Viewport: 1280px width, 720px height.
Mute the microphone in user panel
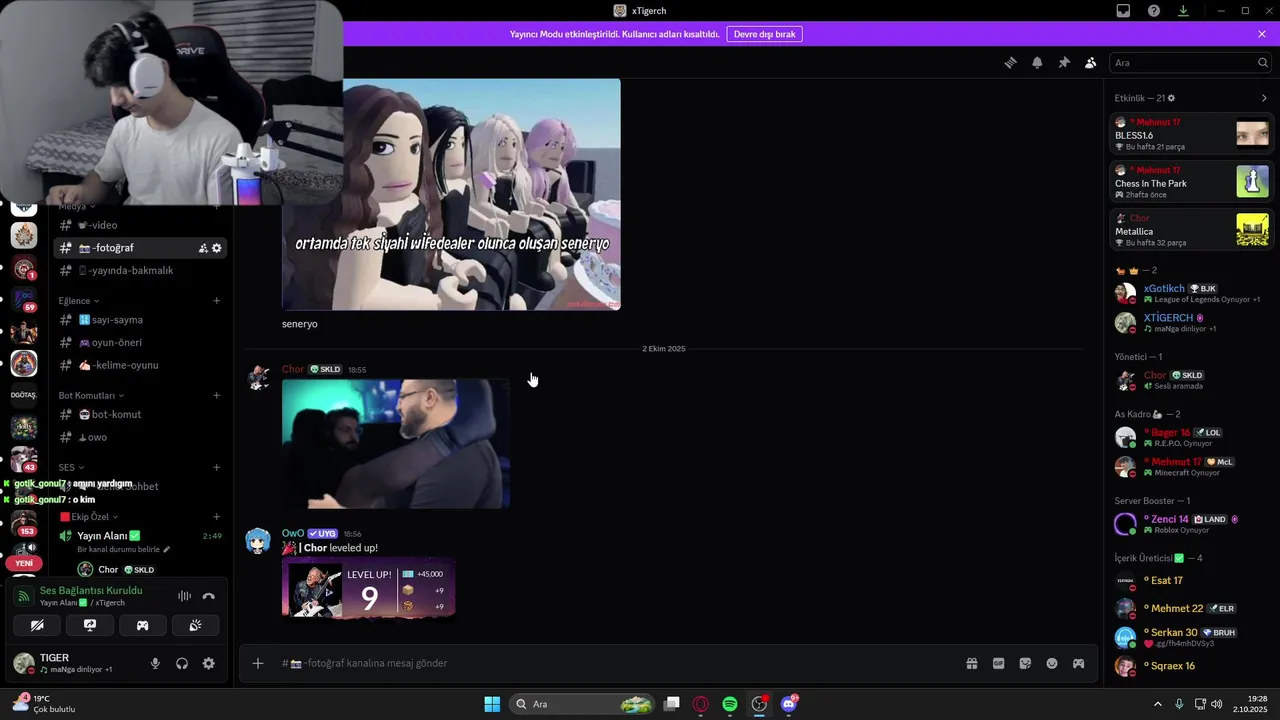coord(155,663)
